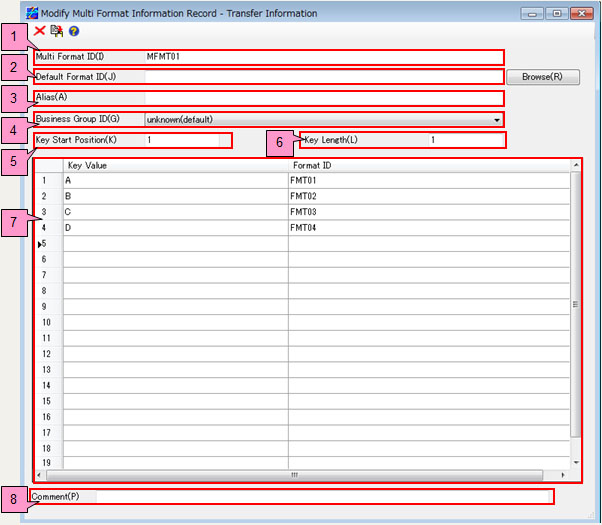Viewport: 602px width, 525px height.
Task: Click the application icon in title bar
Action: [31, 13]
